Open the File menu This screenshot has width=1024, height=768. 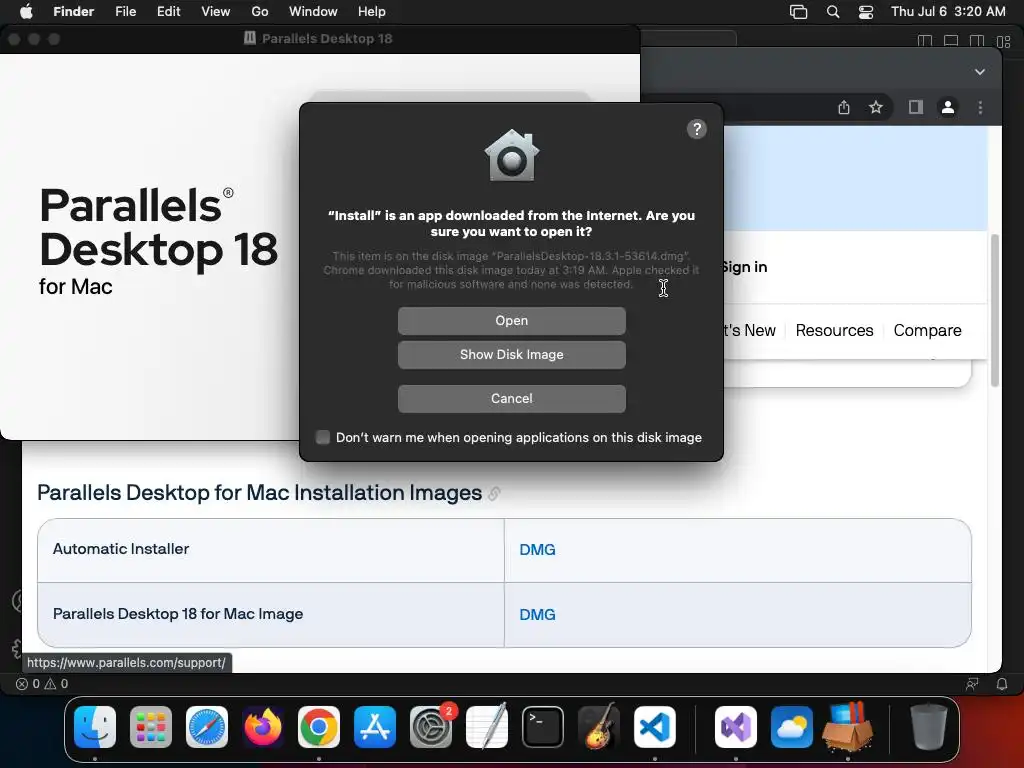point(125,11)
